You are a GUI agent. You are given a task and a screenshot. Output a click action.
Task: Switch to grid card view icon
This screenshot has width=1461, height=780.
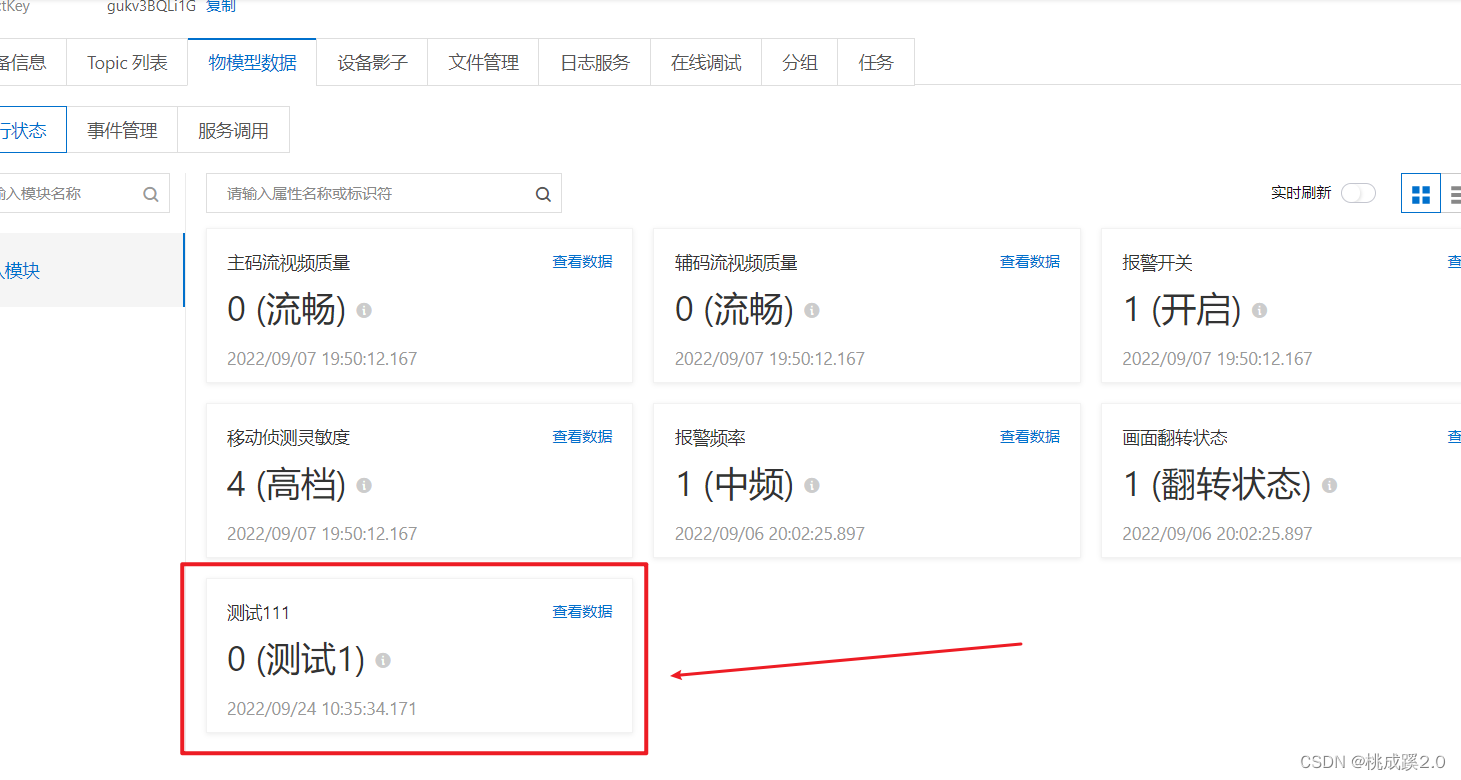tap(1420, 194)
